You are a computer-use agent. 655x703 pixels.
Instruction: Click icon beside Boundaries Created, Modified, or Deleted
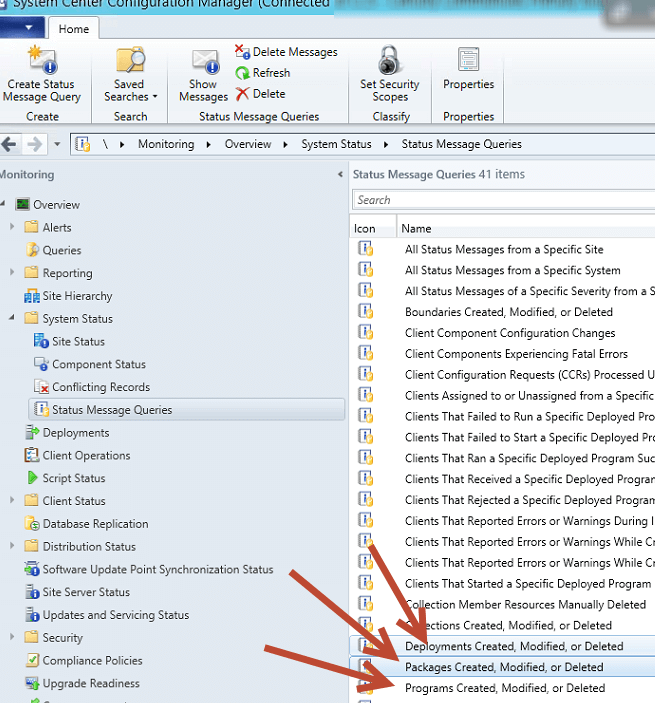(x=366, y=311)
